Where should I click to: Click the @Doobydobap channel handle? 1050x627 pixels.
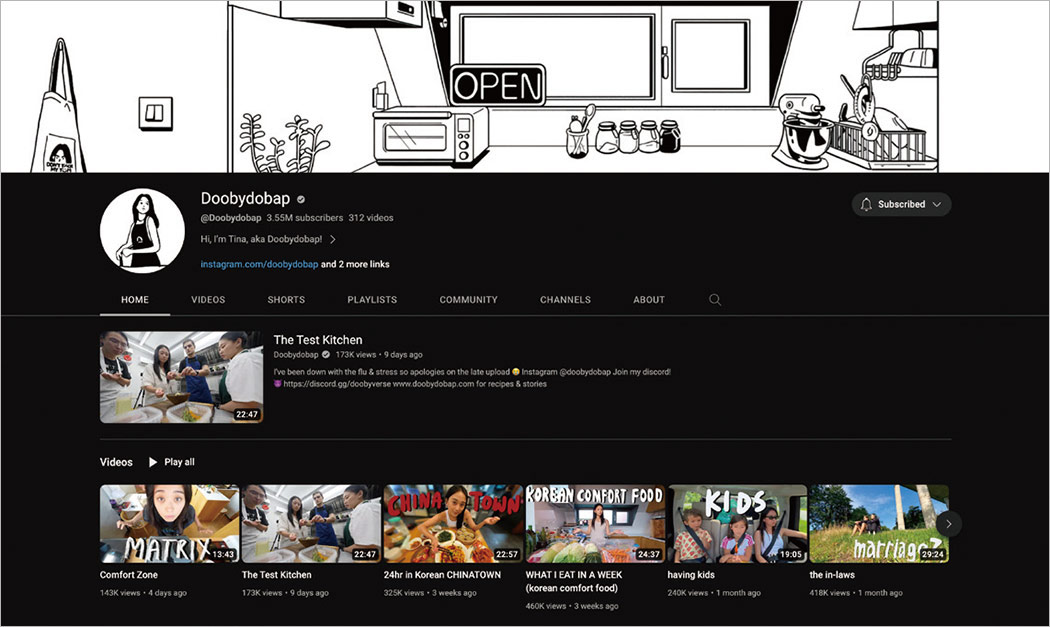coord(231,218)
